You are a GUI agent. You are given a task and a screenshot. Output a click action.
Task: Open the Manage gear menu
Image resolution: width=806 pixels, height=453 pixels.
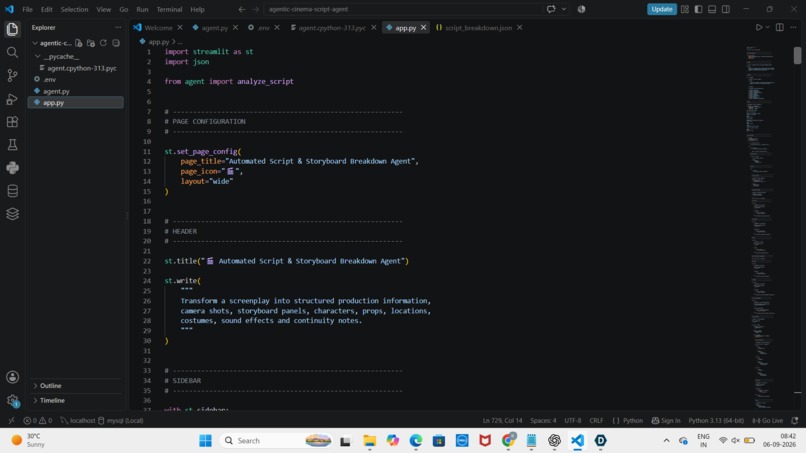click(x=12, y=400)
